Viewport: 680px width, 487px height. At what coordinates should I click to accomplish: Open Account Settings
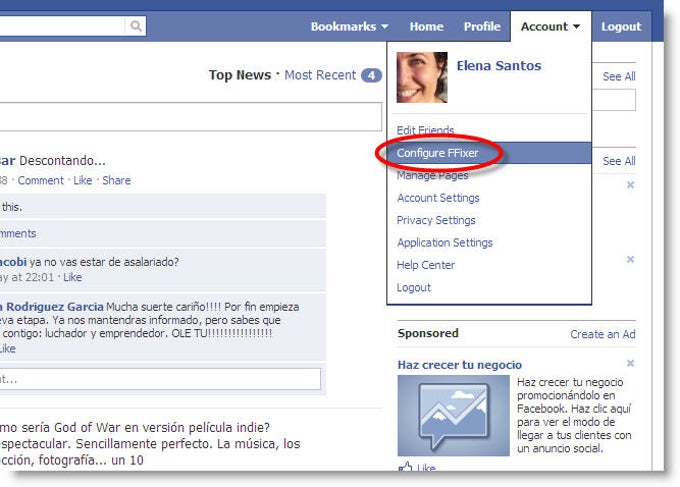[x=438, y=198]
